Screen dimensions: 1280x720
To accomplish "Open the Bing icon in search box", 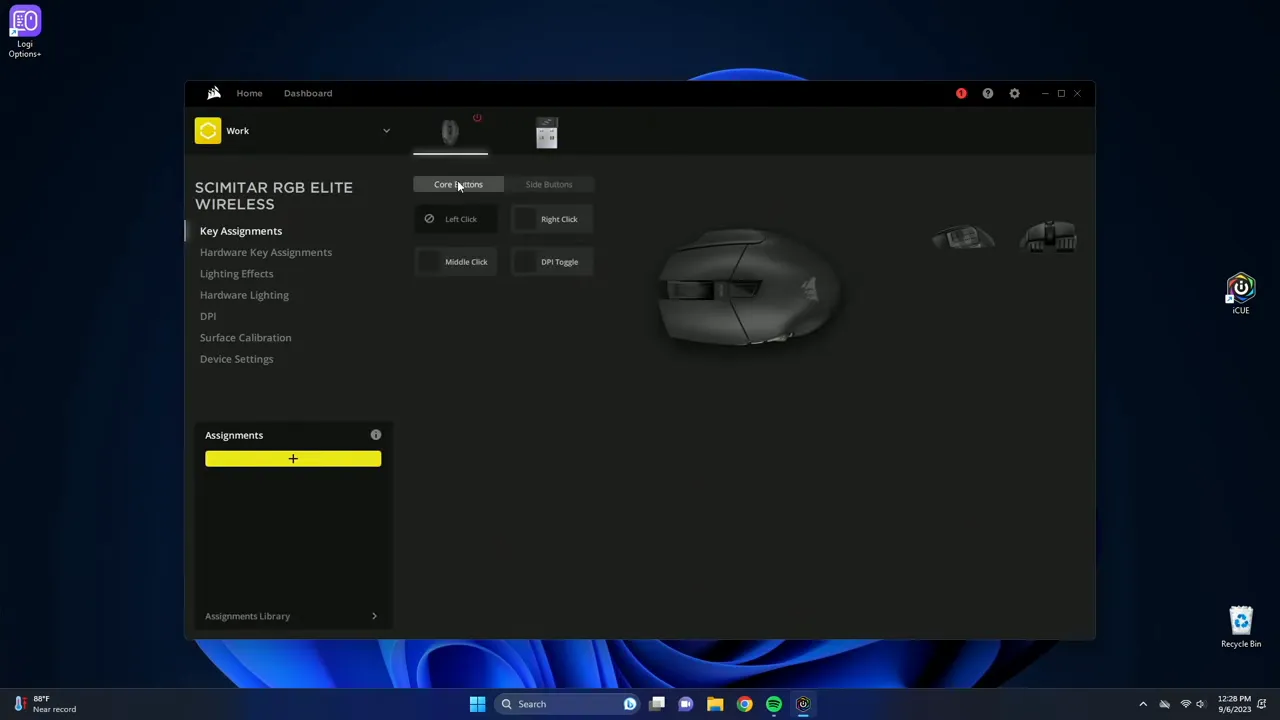I will pos(629,704).
